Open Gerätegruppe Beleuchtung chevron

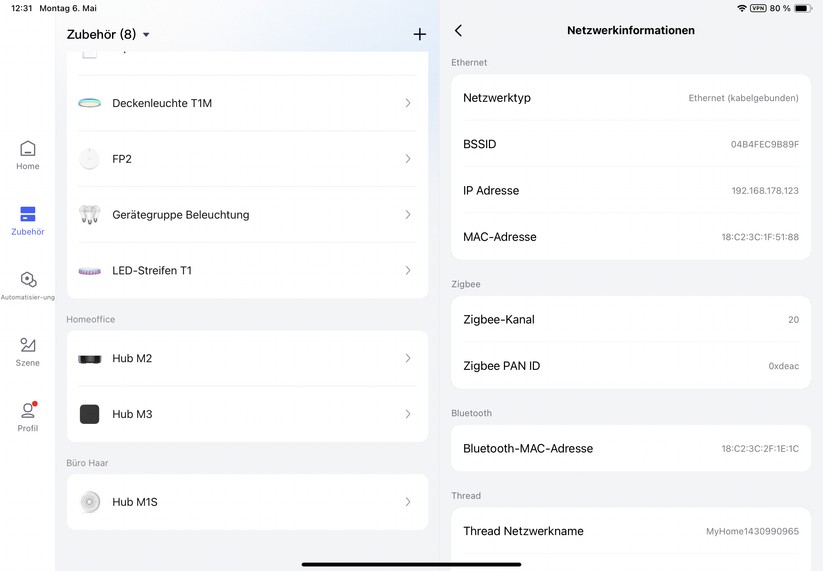tap(408, 215)
